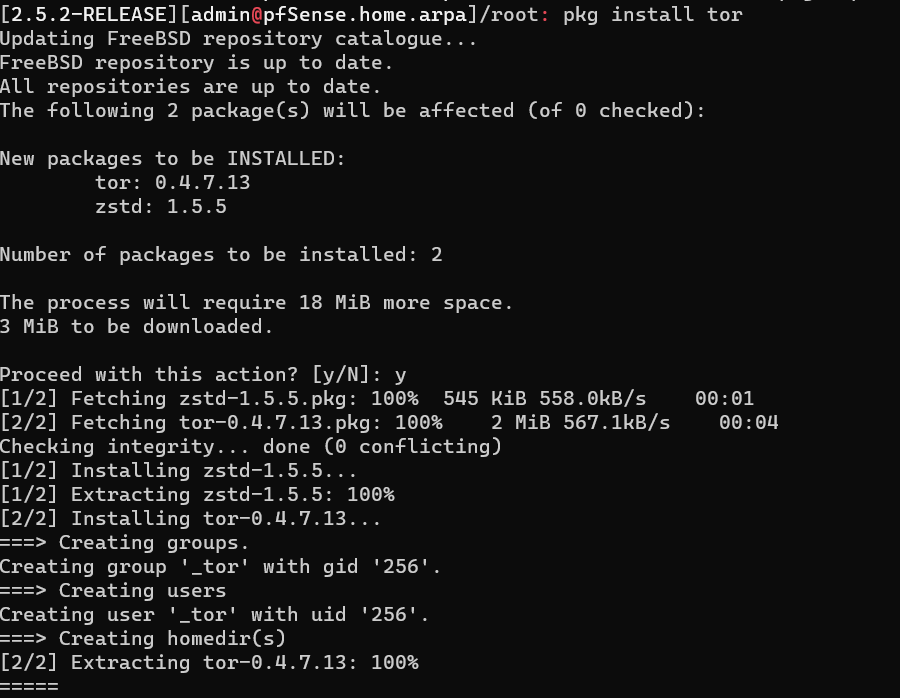This screenshot has height=698, width=900.
Task: Click the "3 MiB to be downloaded" line
Action: tap(136, 327)
